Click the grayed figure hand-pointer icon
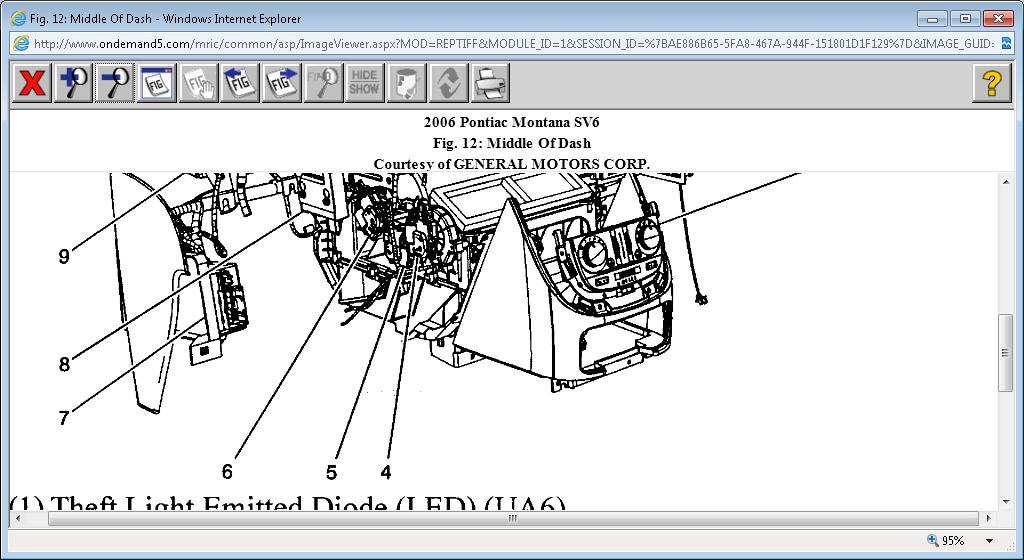Viewport: 1024px width, 560px height. pos(199,83)
